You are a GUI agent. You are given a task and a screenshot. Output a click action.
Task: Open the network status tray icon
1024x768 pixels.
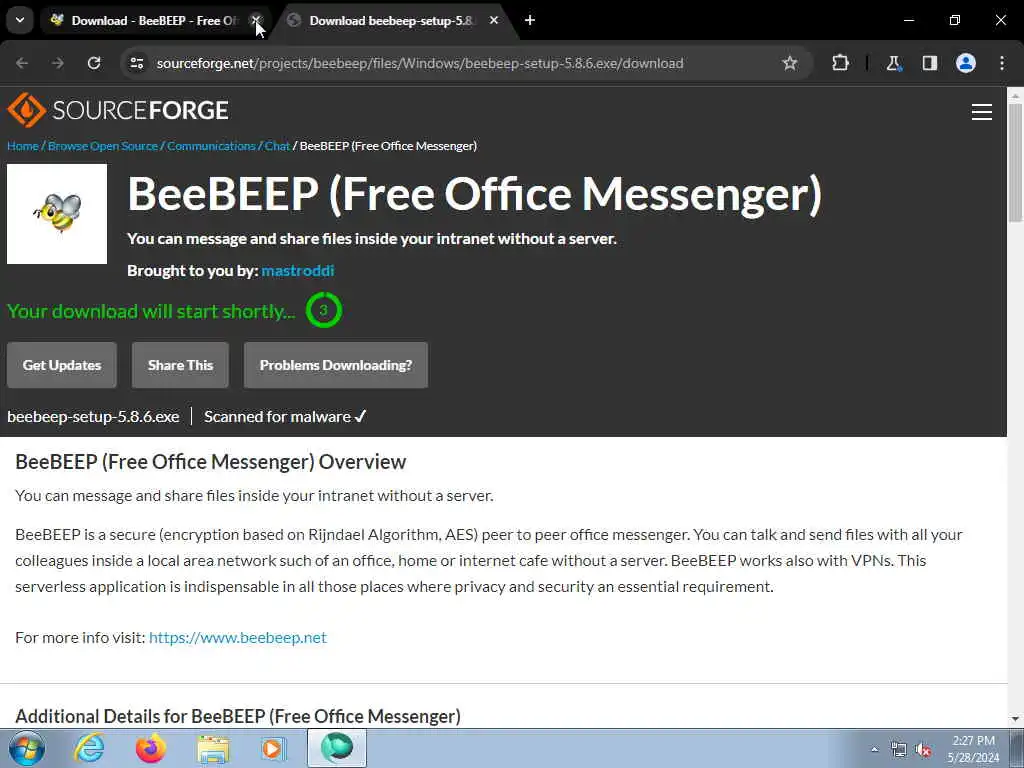coord(899,750)
